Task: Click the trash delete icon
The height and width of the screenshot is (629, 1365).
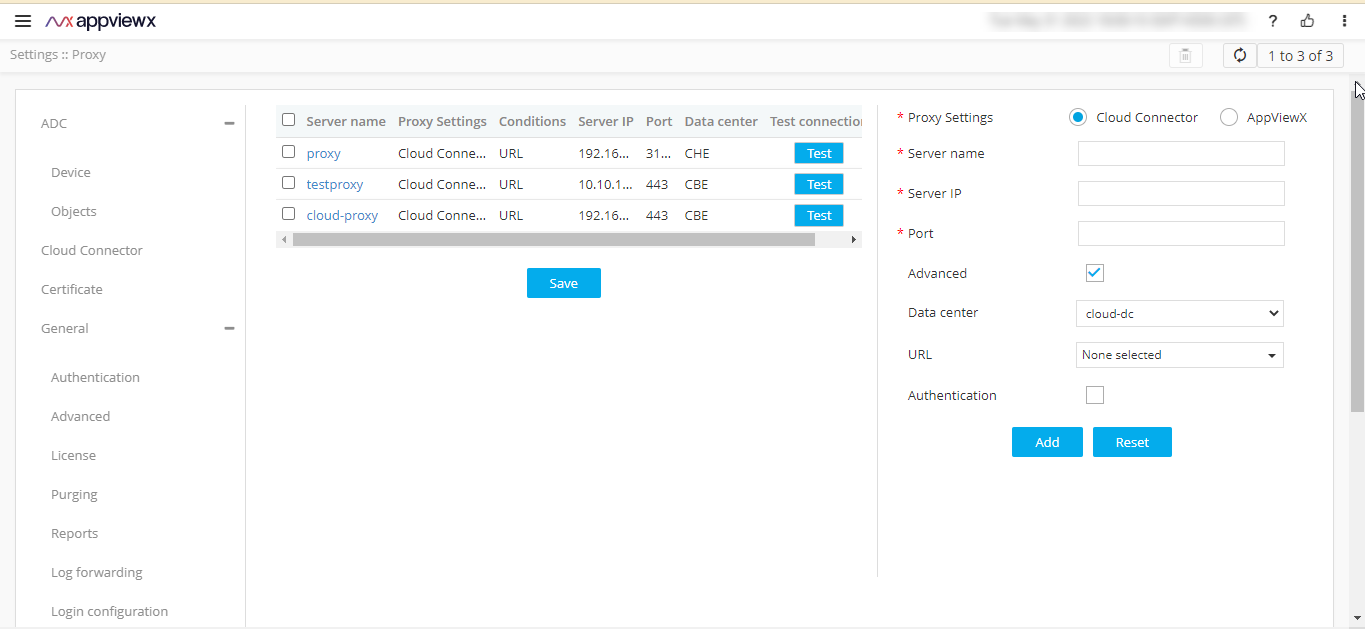Action: 1185,56
